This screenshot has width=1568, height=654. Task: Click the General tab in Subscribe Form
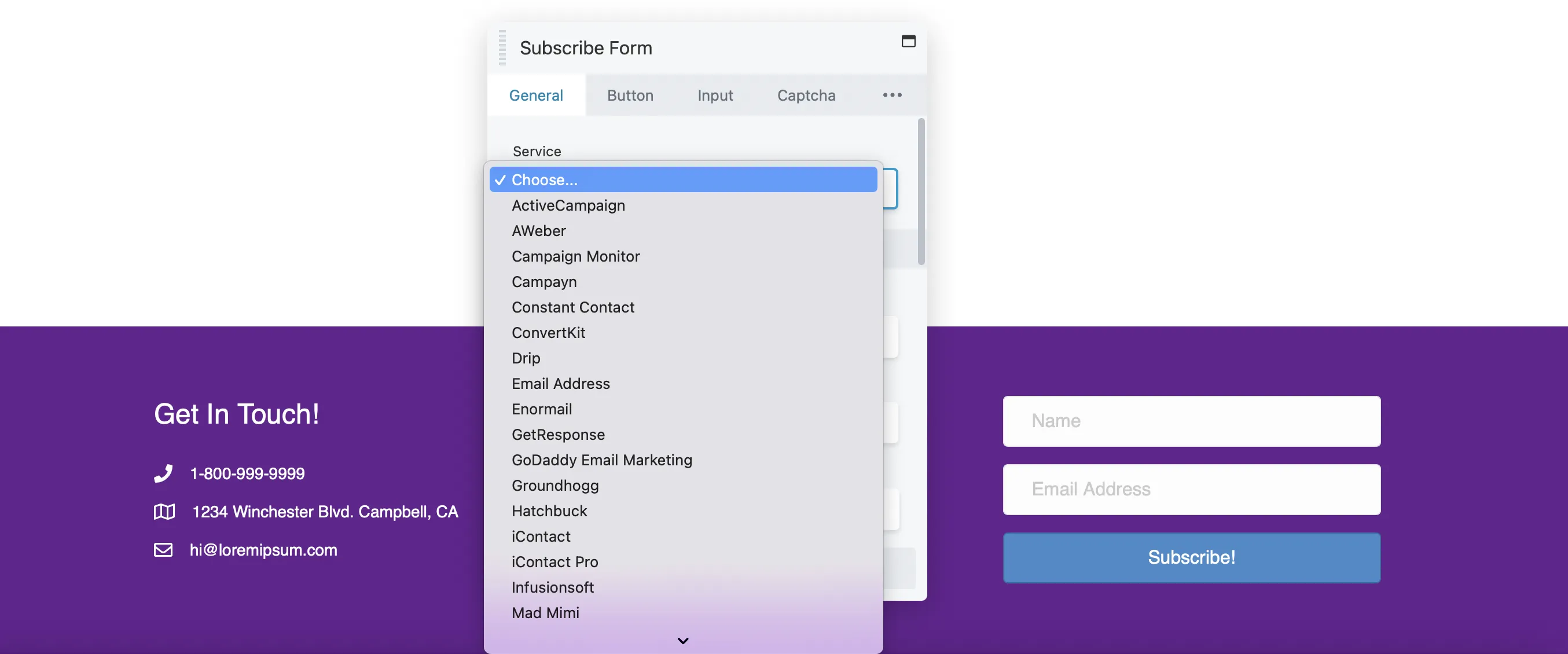[536, 95]
